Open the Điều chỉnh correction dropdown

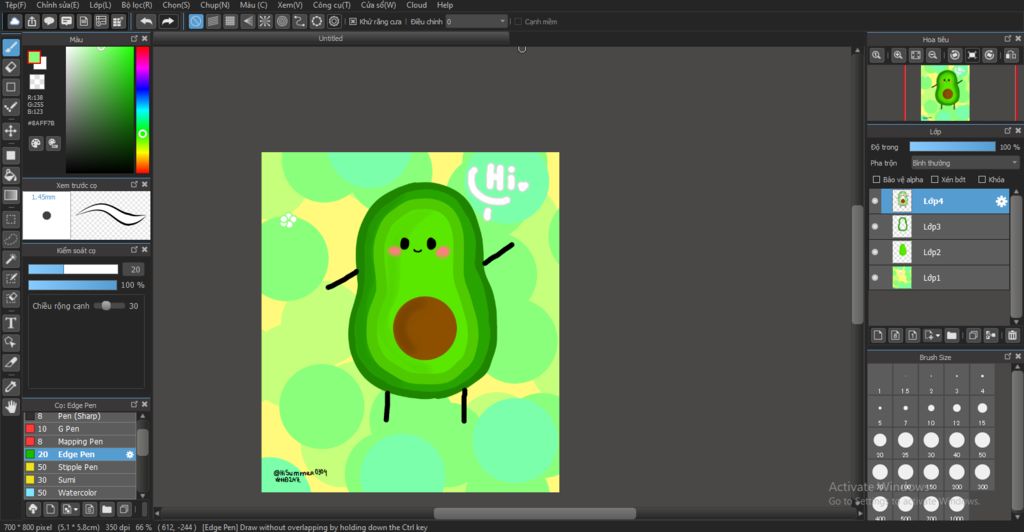477,22
